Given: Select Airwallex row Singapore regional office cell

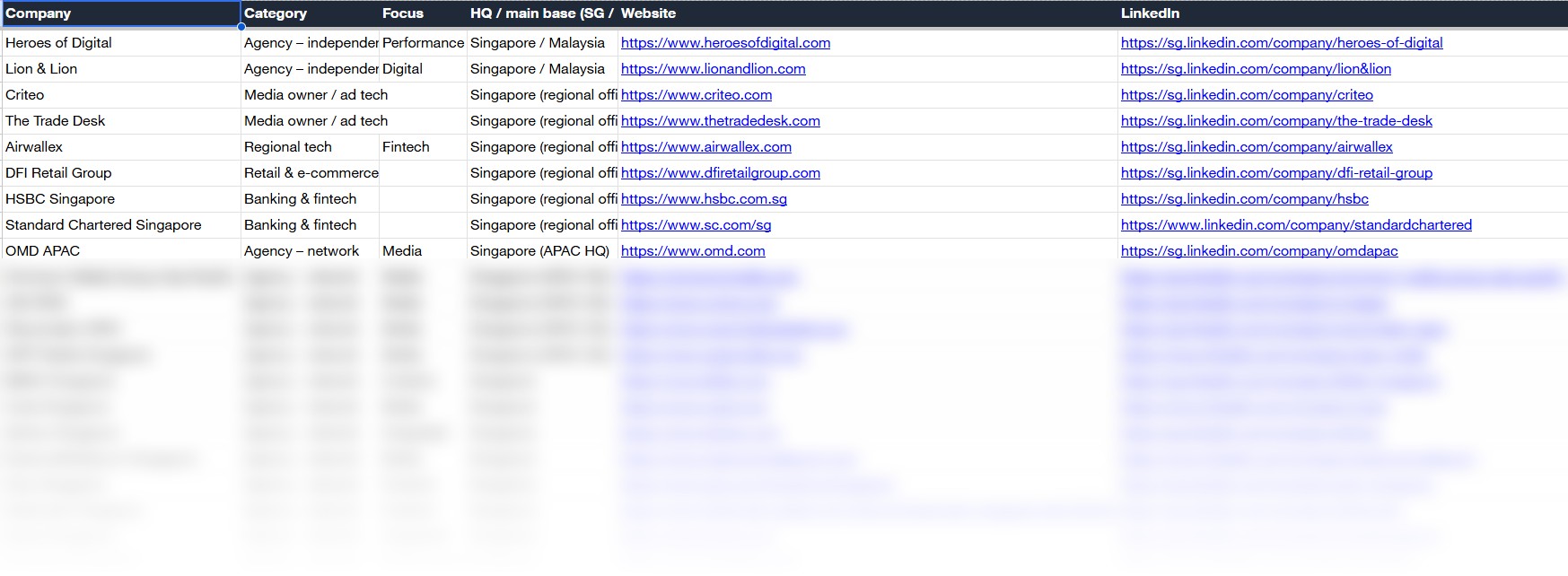Looking at the screenshot, I should point(542,147).
